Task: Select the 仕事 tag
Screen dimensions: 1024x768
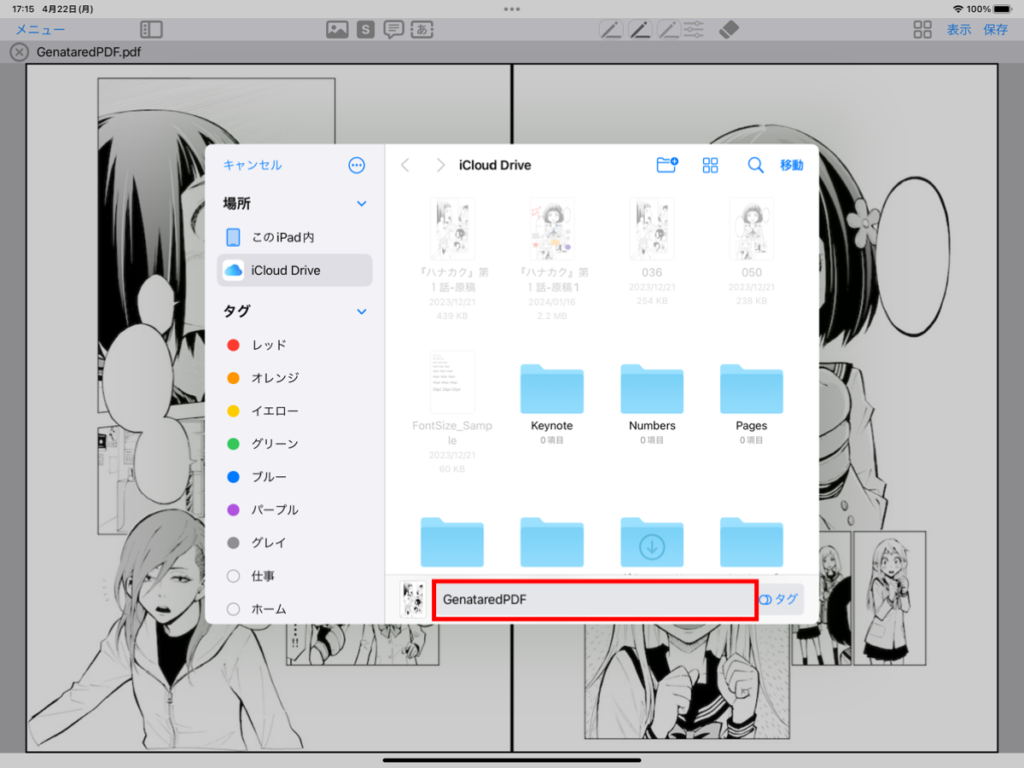Action: click(x=295, y=576)
